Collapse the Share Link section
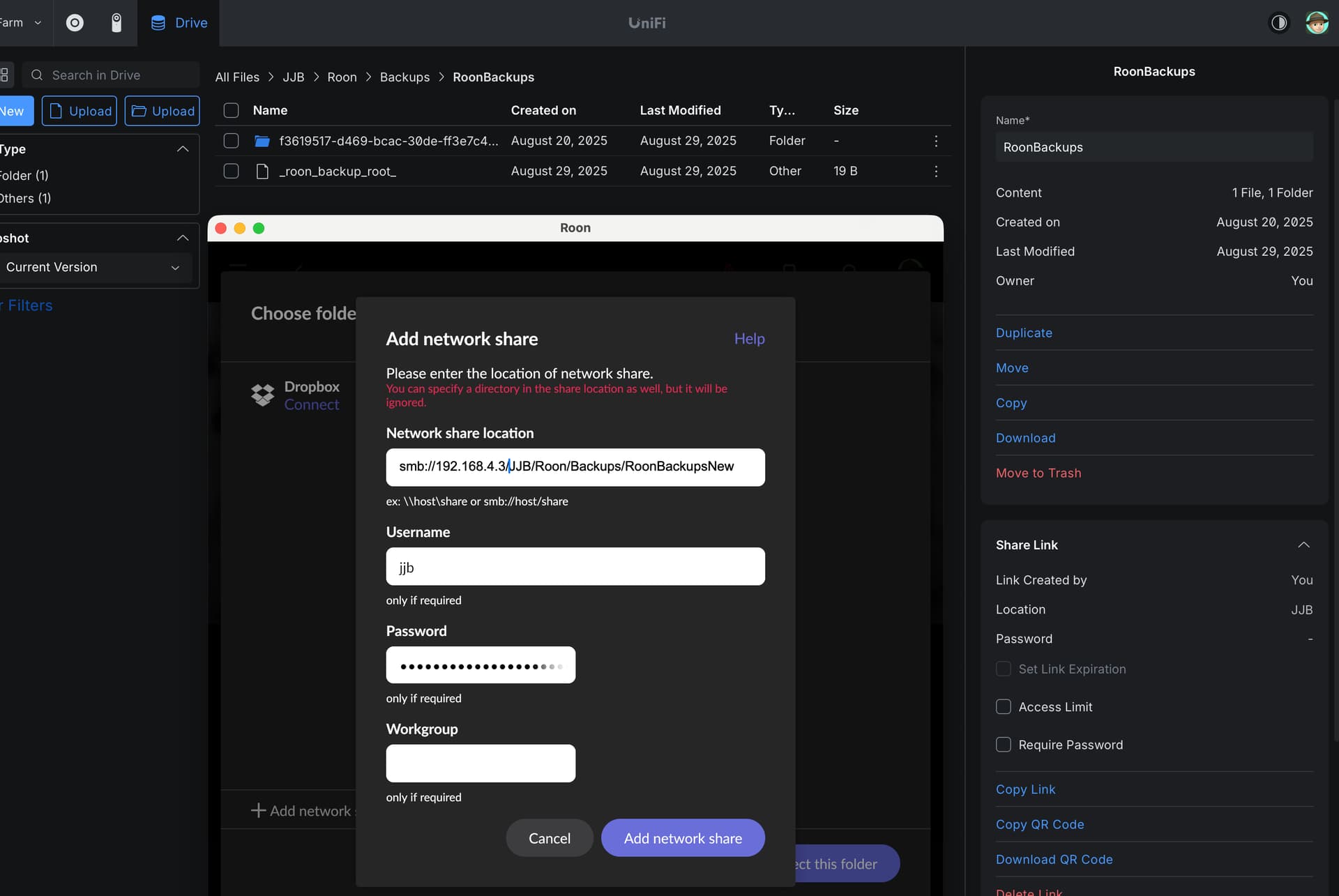Viewport: 1339px width, 896px height. [x=1303, y=545]
